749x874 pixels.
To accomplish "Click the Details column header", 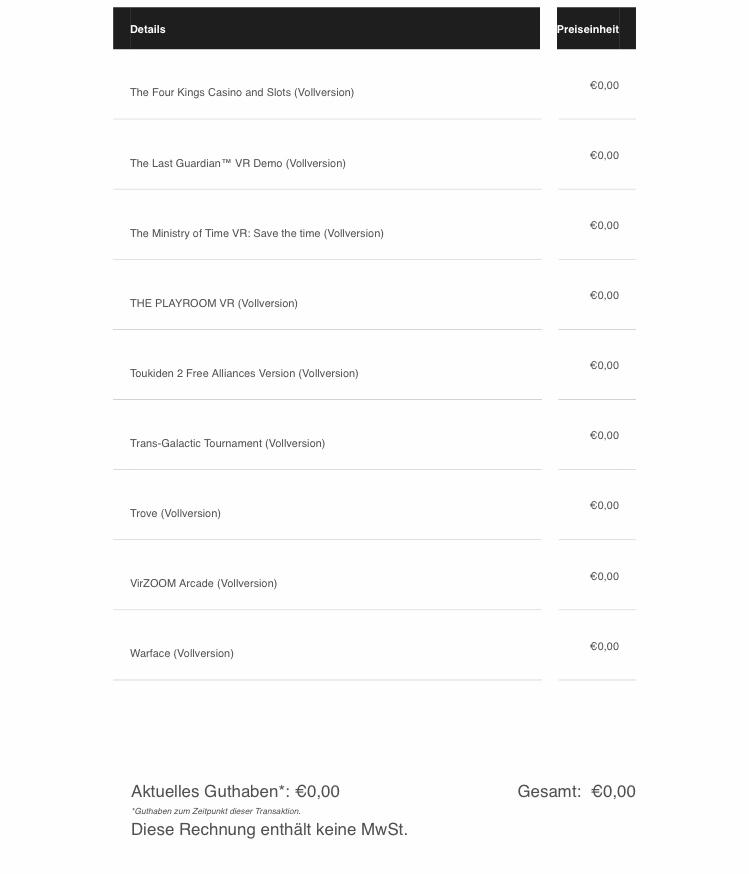I will click(148, 29).
